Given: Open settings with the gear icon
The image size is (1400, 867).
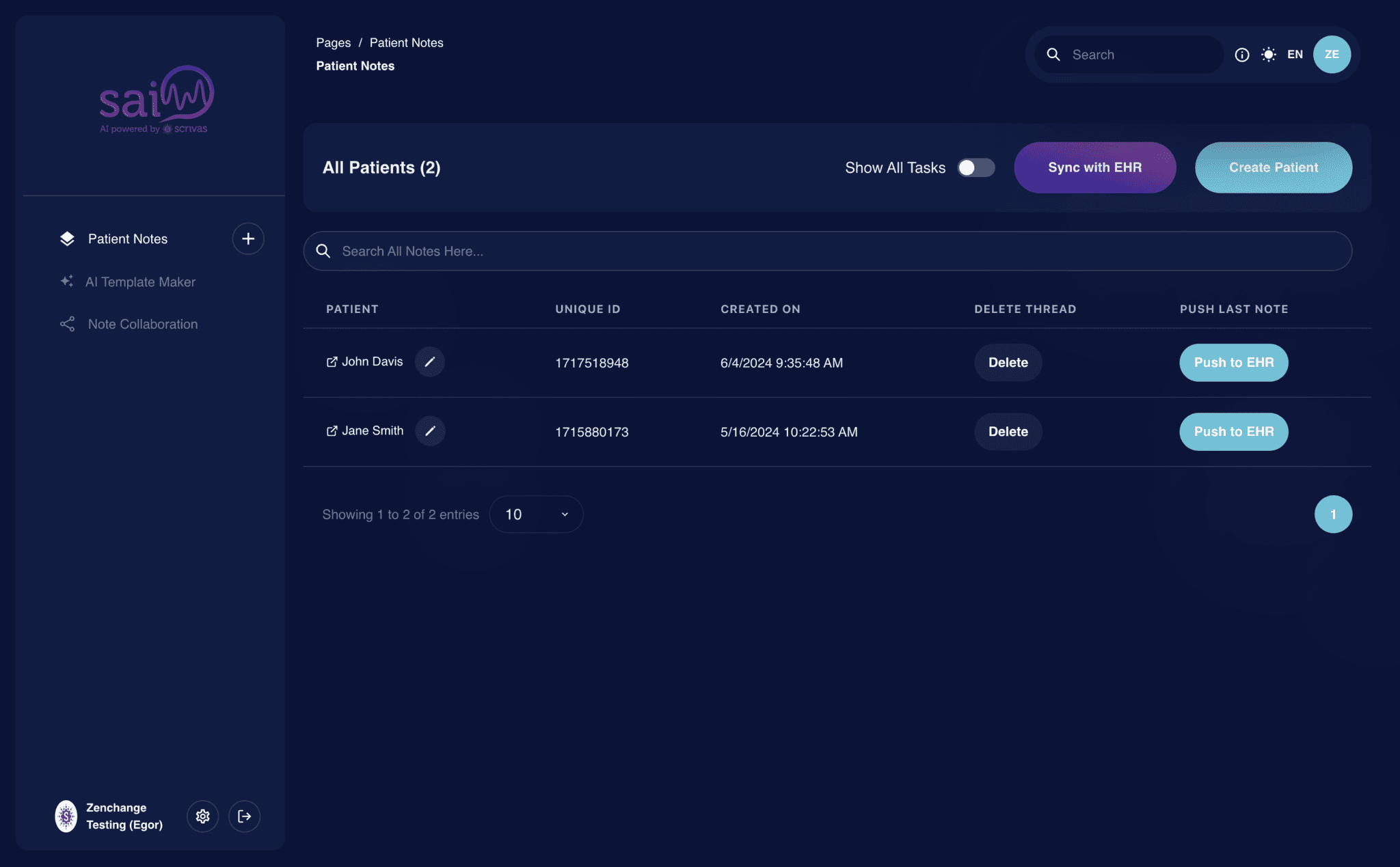Looking at the screenshot, I should tap(202, 816).
